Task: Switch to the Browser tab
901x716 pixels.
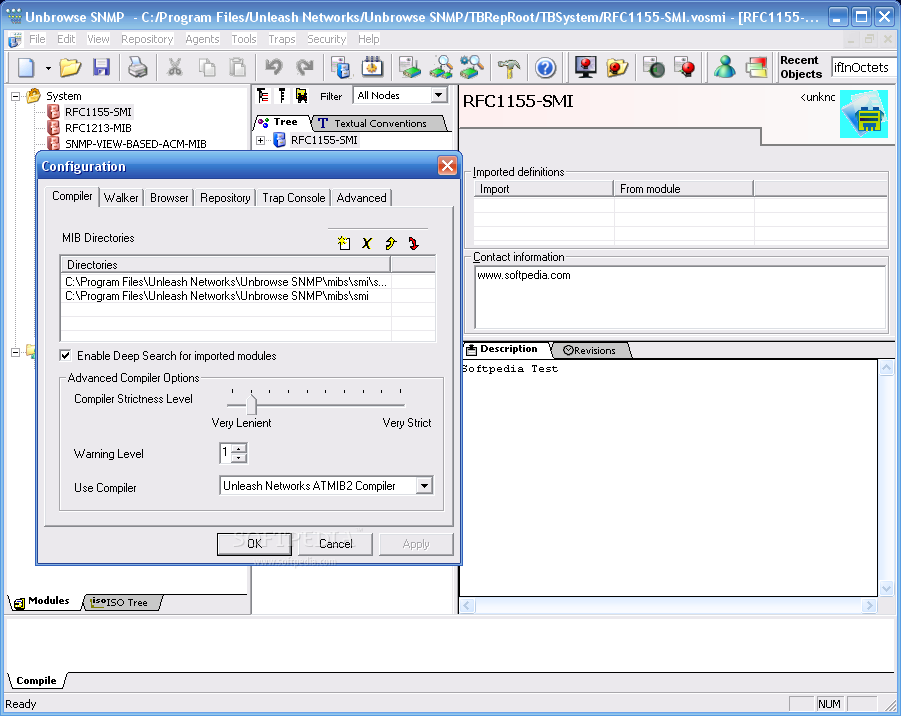Action: point(169,198)
